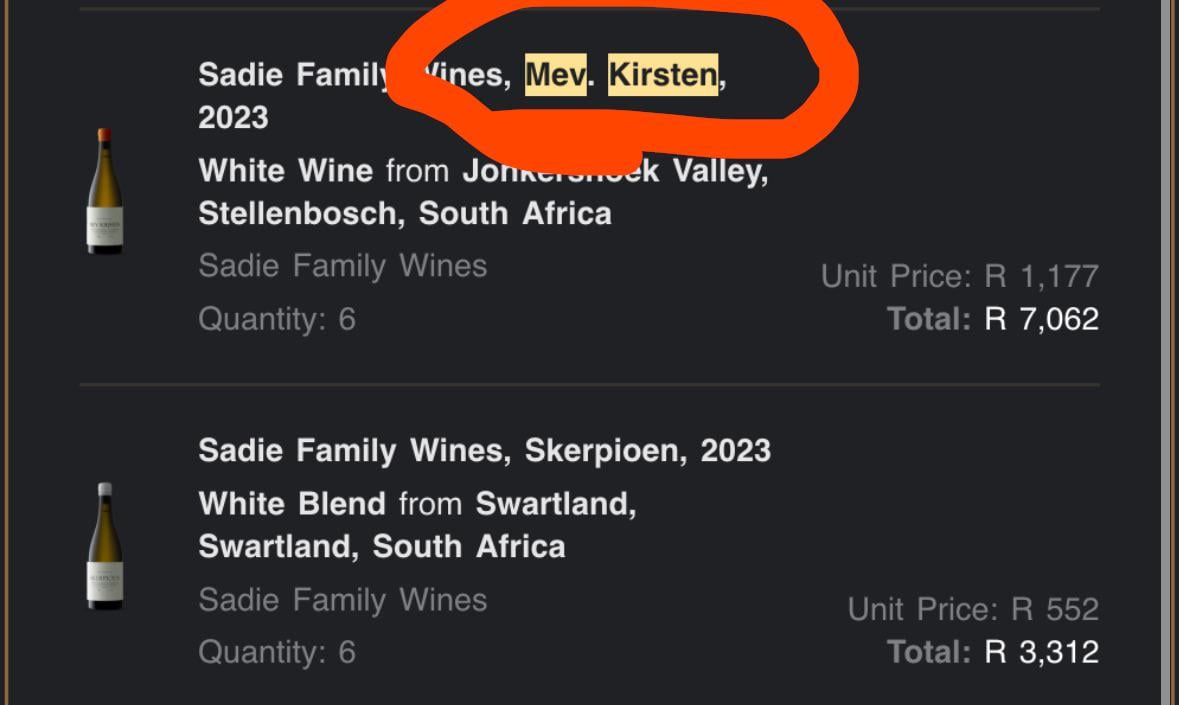Click the quantity of the Skerpioen wine

click(277, 652)
